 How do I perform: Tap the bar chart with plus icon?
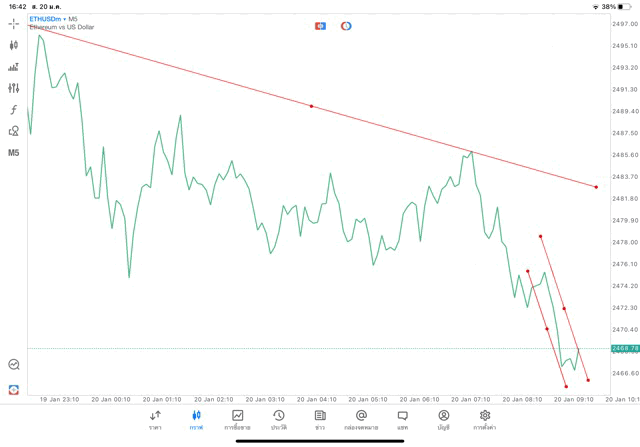tap(14, 67)
